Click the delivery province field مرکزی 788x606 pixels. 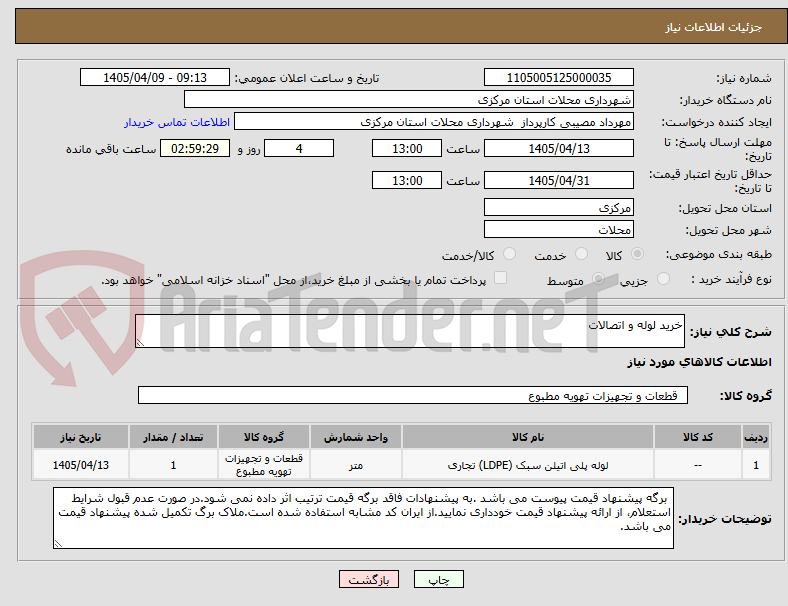tap(559, 207)
